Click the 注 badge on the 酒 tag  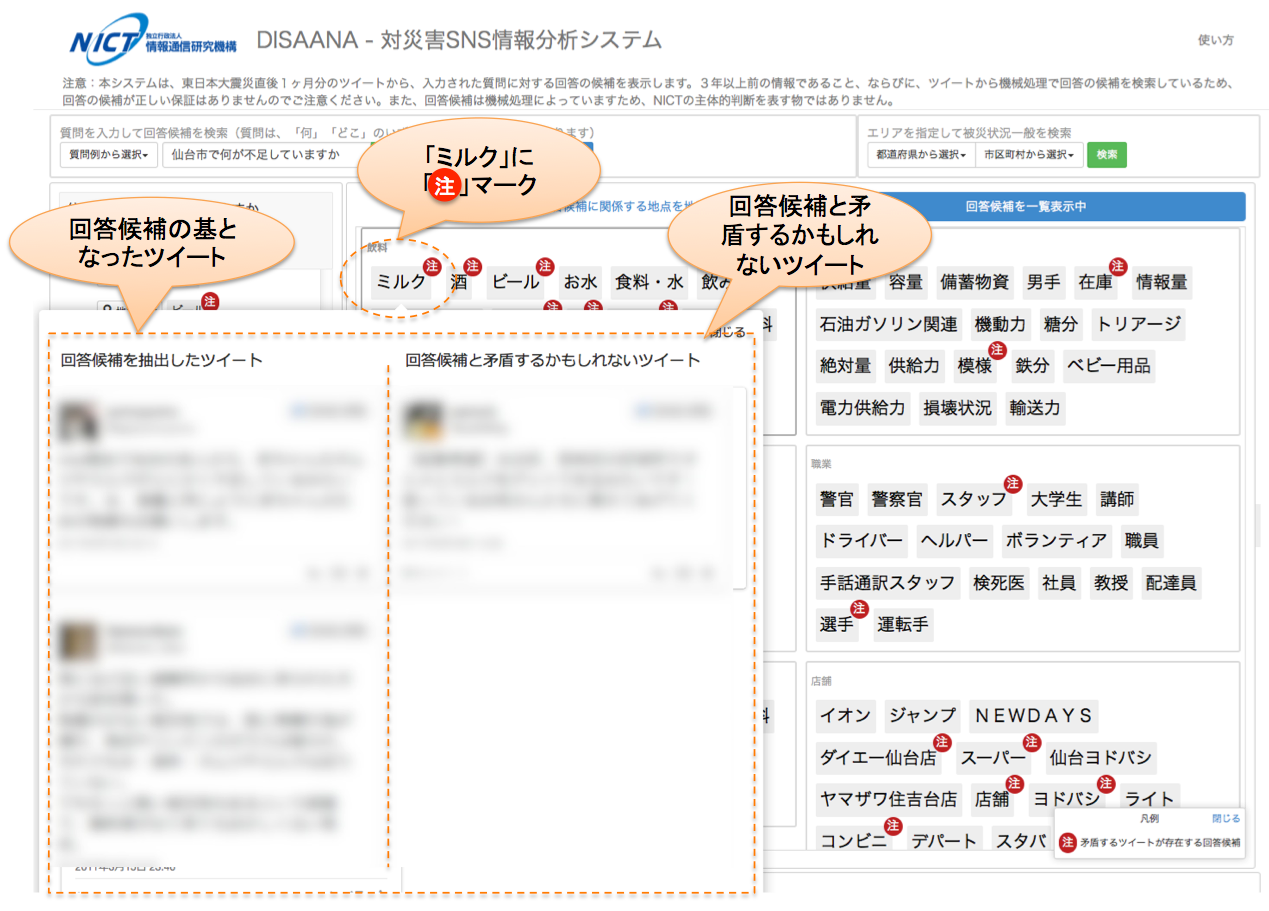click(473, 266)
